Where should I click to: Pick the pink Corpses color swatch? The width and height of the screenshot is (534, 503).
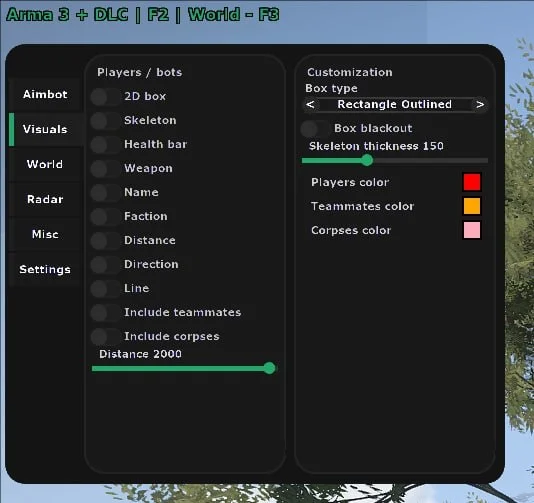(x=472, y=230)
